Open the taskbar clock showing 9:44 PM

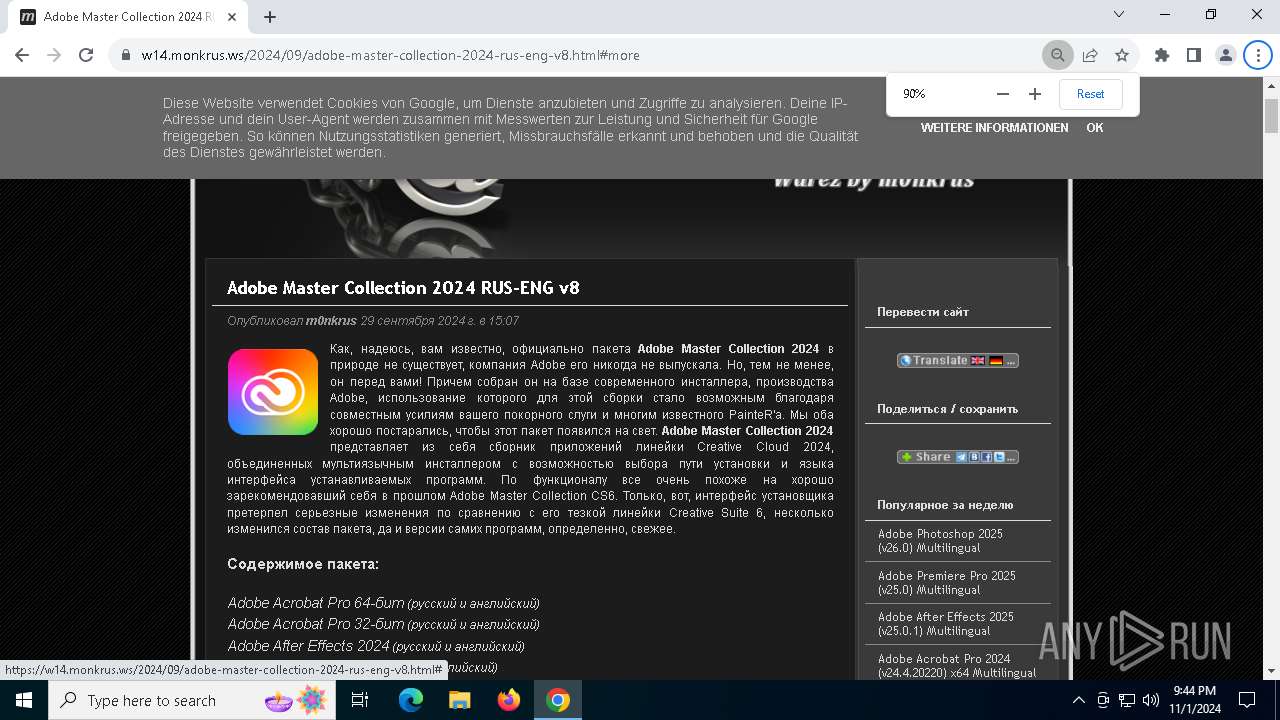coord(1195,700)
